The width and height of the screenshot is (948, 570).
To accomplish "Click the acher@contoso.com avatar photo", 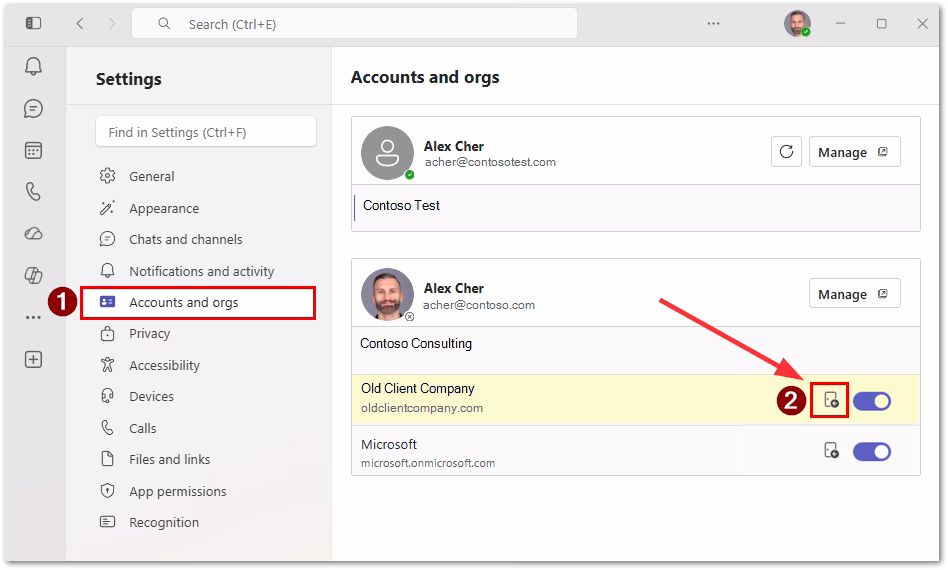I will [x=388, y=294].
